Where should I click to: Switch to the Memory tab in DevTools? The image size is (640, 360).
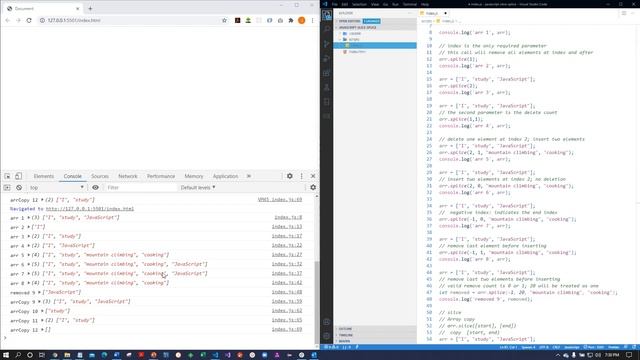coord(193,176)
